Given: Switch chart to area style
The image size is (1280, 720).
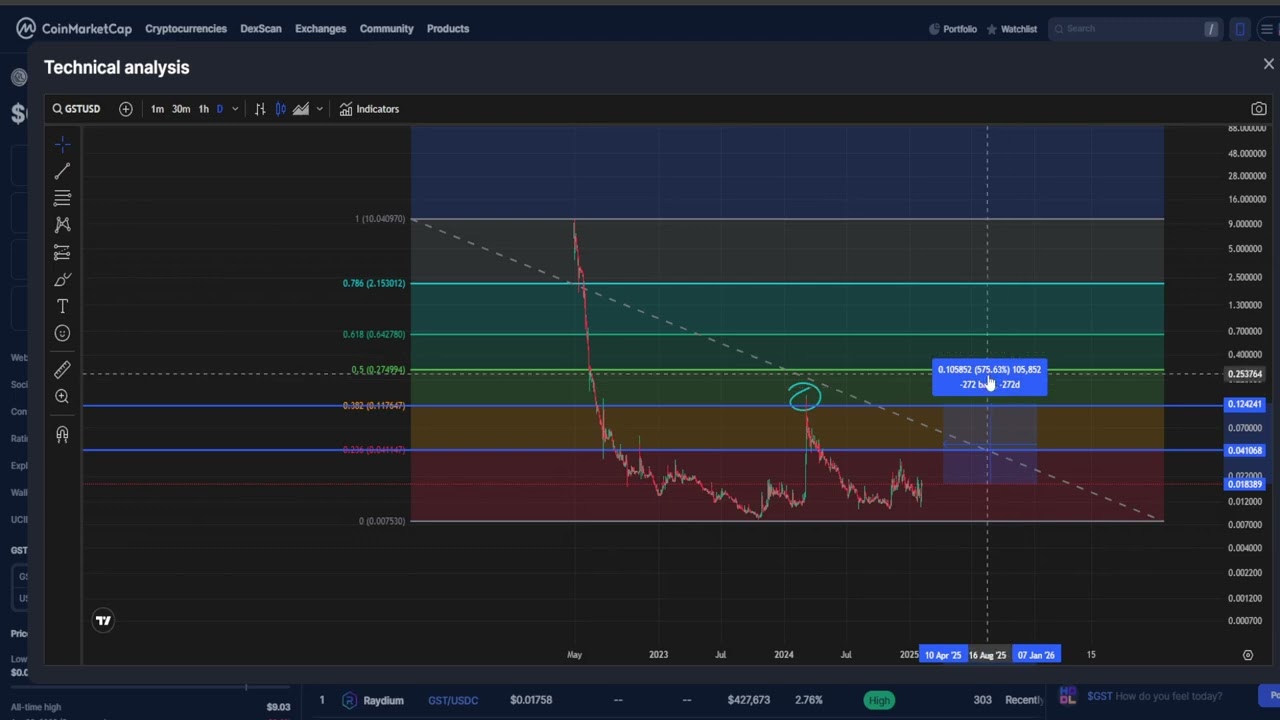Looking at the screenshot, I should point(301,109).
